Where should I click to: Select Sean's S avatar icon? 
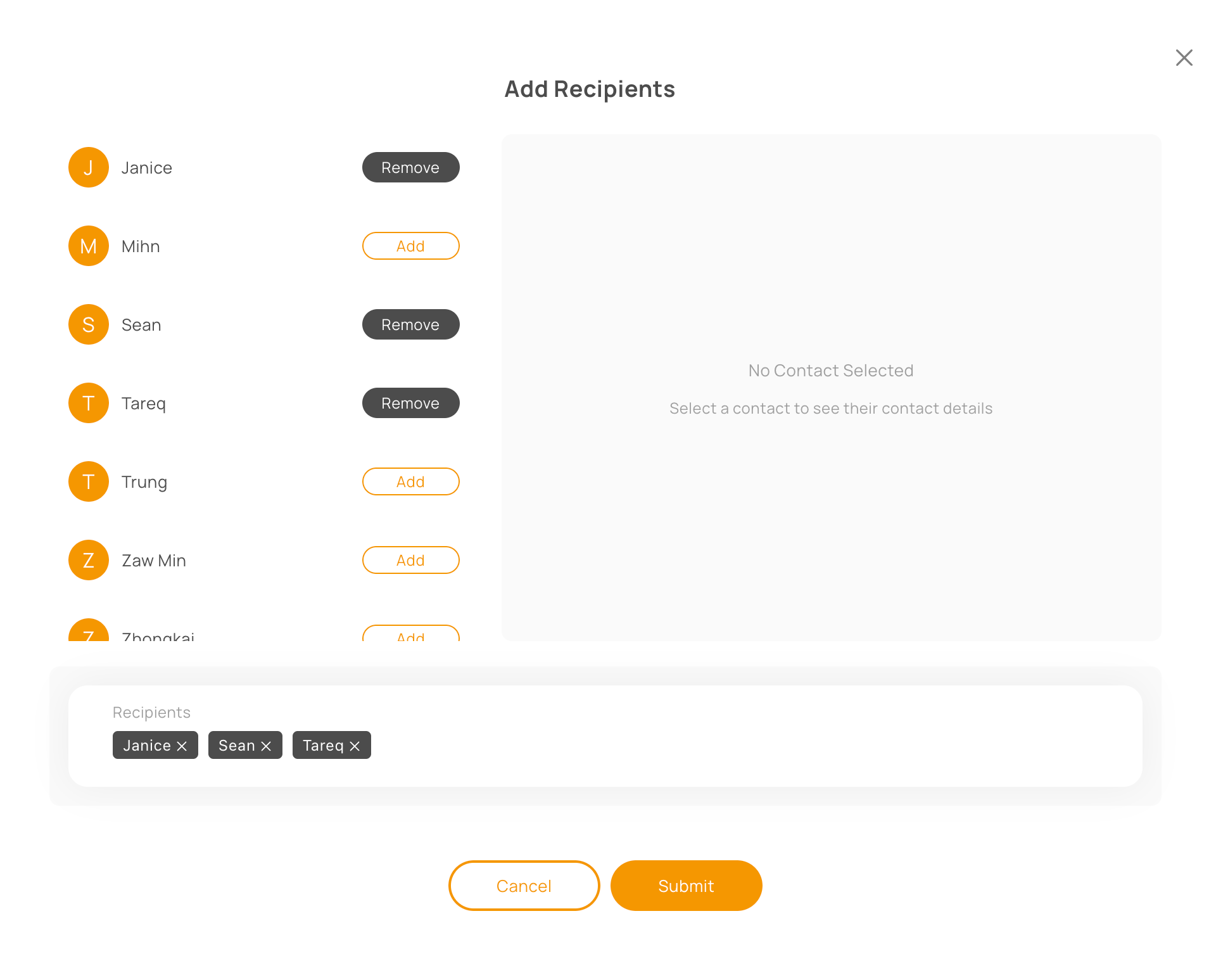(89, 324)
